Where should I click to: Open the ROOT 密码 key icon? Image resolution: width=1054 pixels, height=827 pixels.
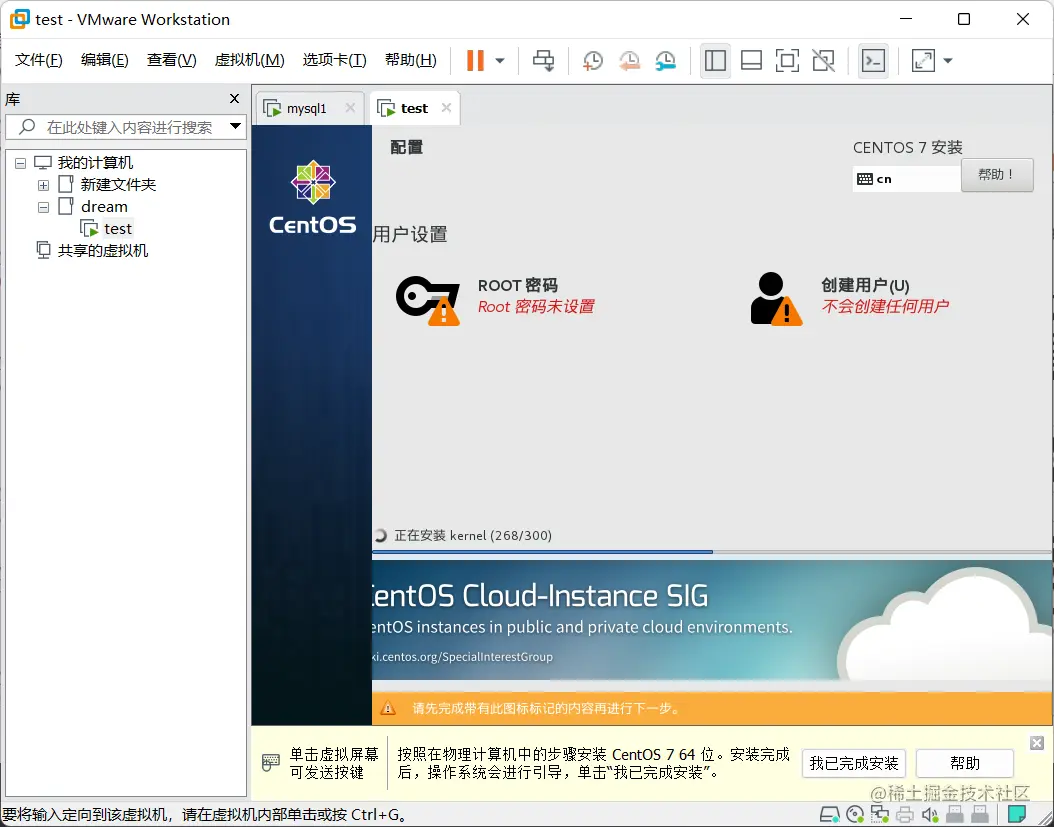click(x=428, y=300)
